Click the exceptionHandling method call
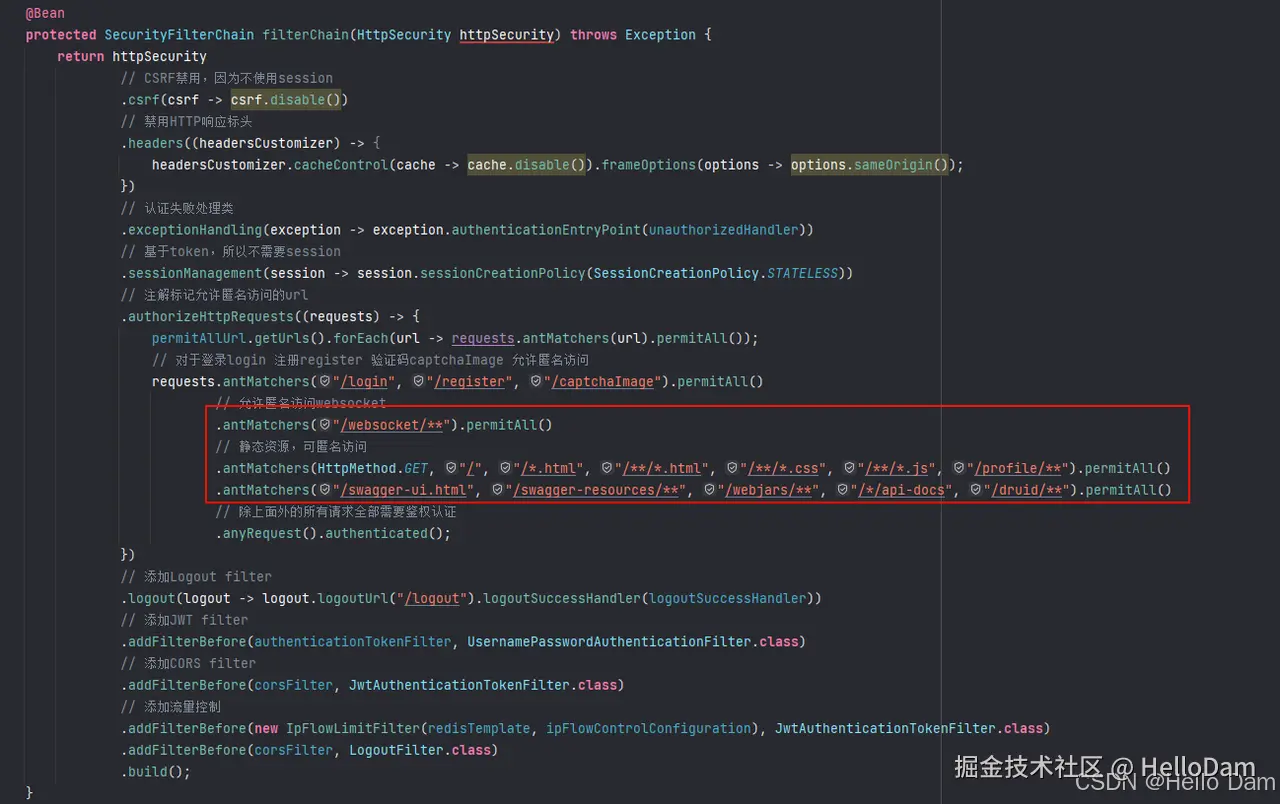Screen dimensions: 1280x804 (197, 229)
